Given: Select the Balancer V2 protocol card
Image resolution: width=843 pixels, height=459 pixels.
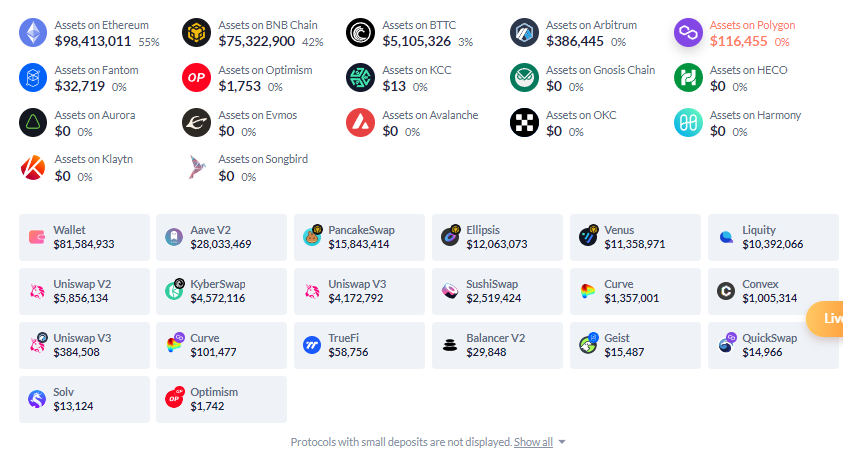Looking at the screenshot, I should [x=497, y=345].
